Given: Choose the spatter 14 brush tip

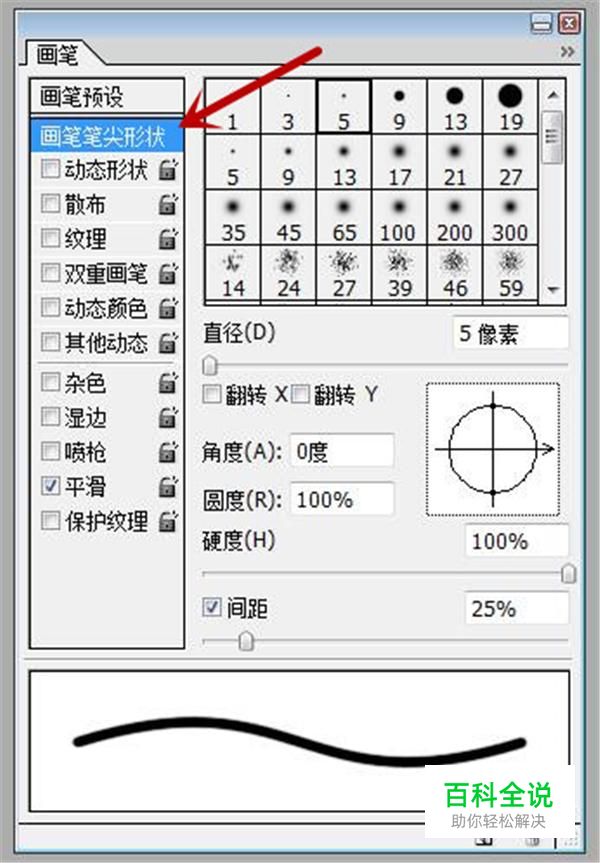Looking at the screenshot, I should point(233,274).
